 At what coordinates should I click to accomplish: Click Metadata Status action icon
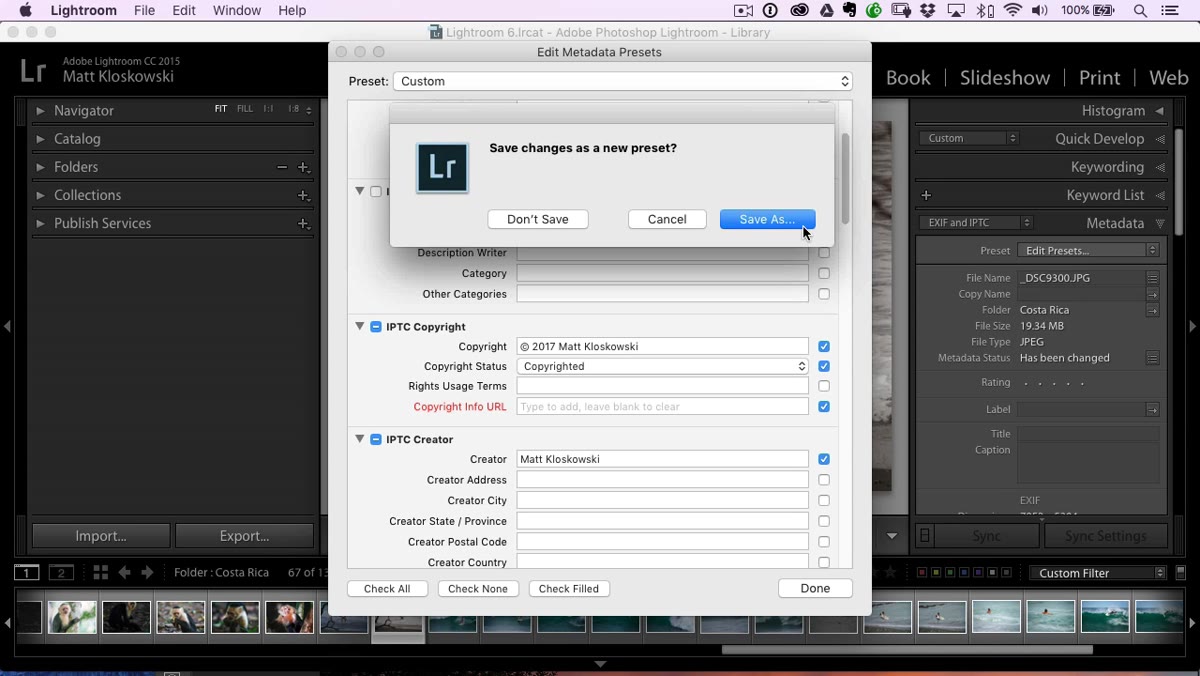(1153, 358)
